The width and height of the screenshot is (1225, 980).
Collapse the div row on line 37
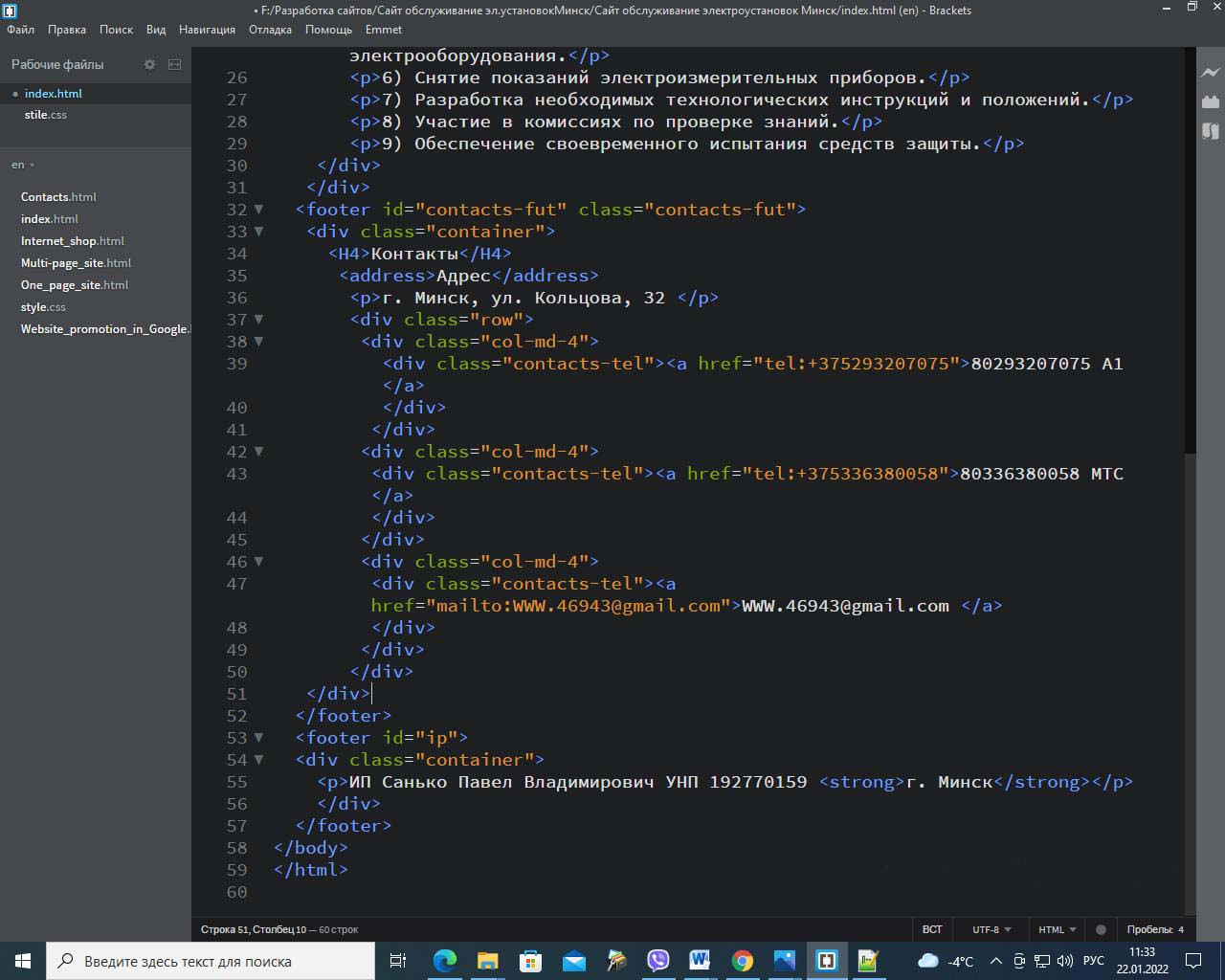point(258,320)
